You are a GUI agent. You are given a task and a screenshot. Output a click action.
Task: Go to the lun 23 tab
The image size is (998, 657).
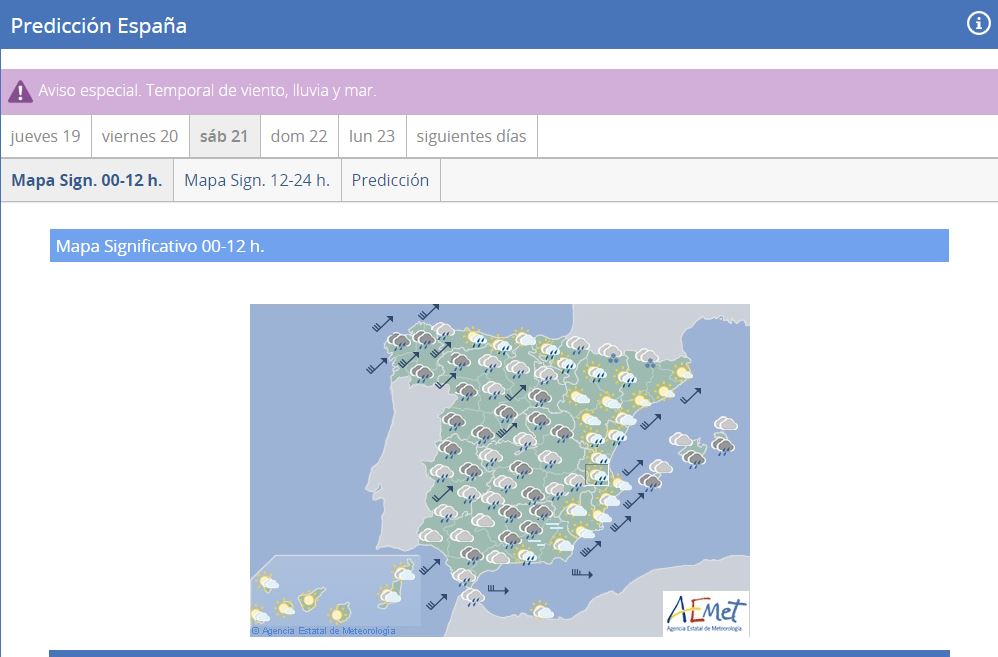tap(372, 137)
